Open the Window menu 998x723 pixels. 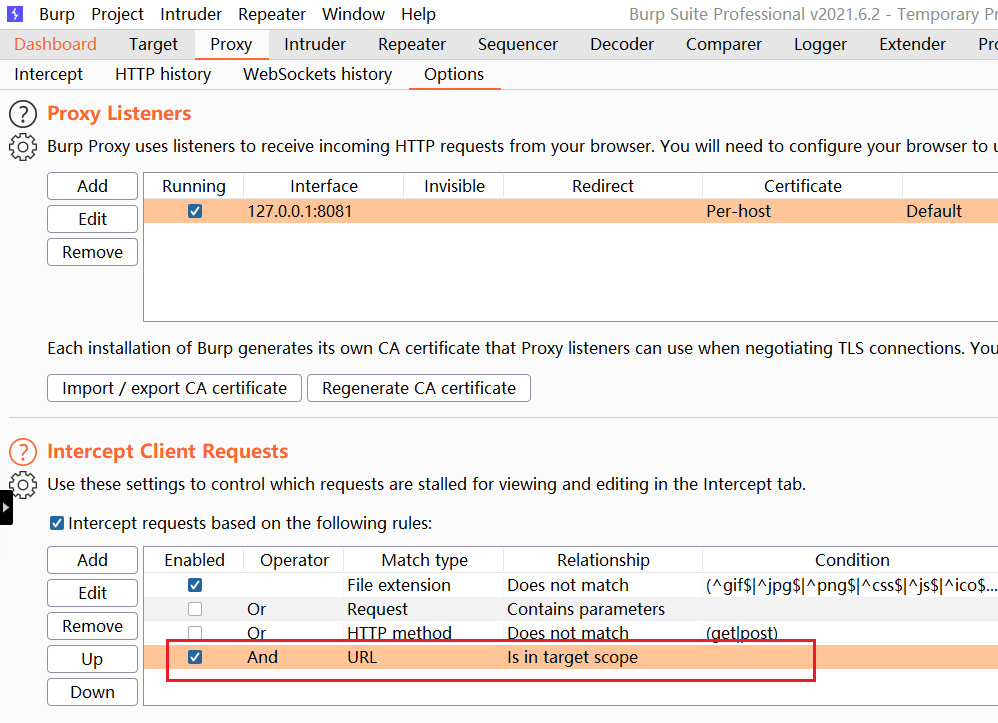click(353, 14)
